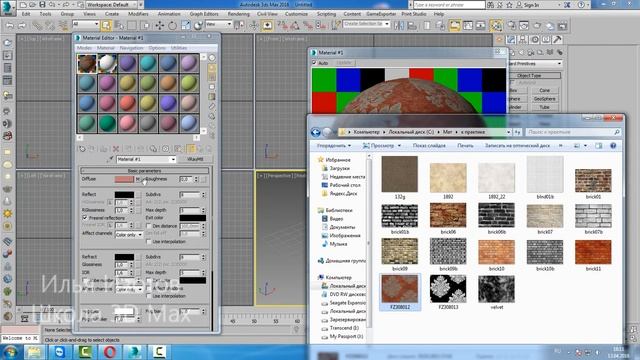Open the Utilities hammer panel tab
The height and width of the screenshot is (360, 640).
coord(557,40)
